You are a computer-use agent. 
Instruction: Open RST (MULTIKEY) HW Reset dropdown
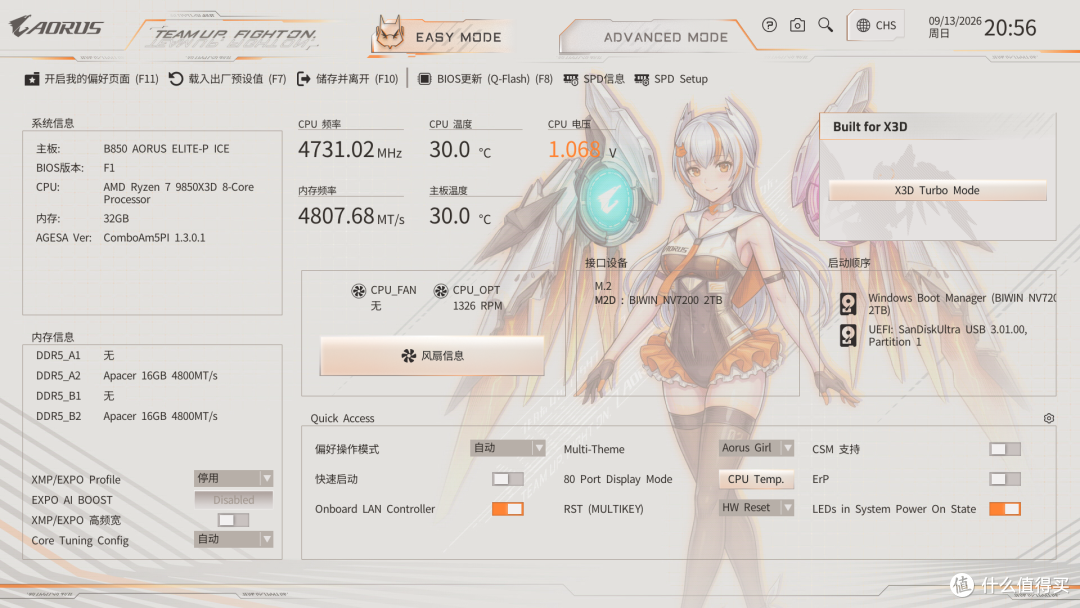[756, 507]
